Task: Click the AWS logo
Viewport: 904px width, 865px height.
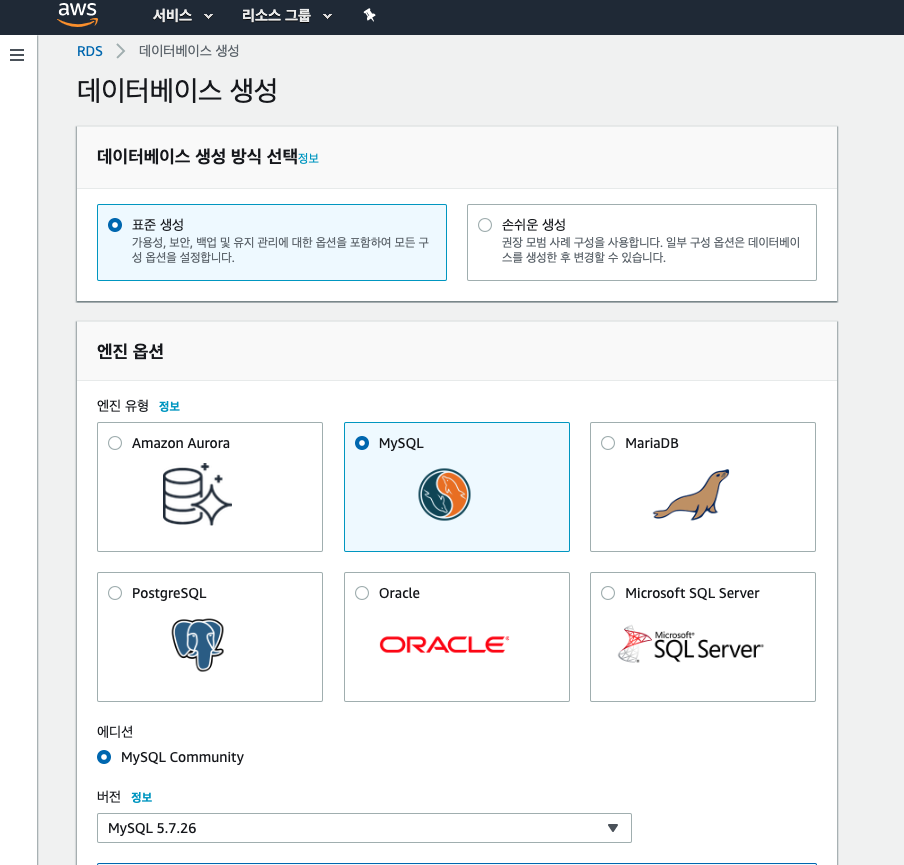Action: 78,14
